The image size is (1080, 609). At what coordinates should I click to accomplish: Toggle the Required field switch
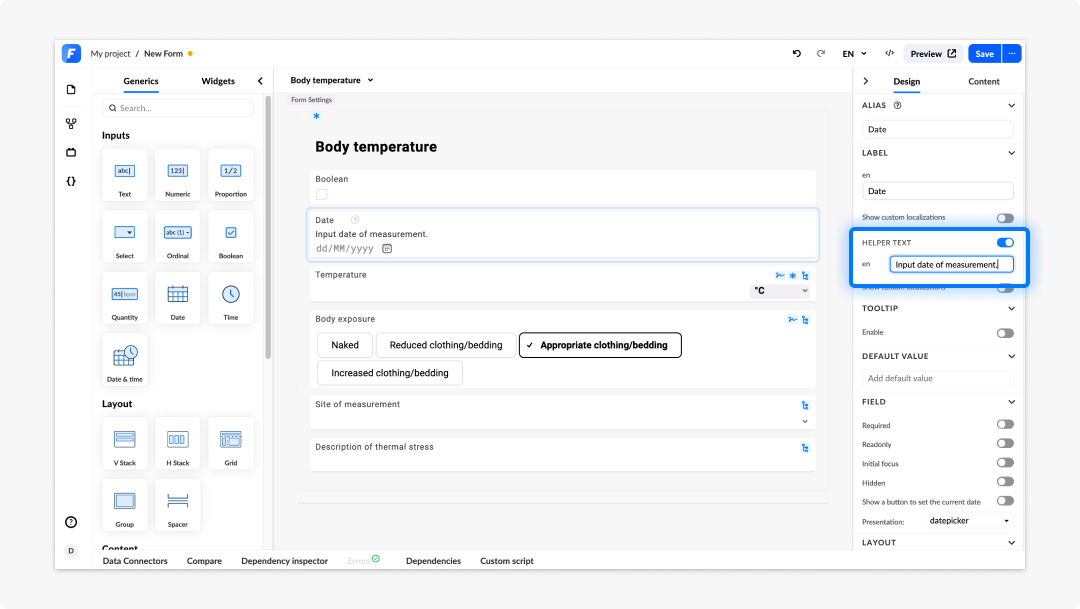[x=1005, y=424]
